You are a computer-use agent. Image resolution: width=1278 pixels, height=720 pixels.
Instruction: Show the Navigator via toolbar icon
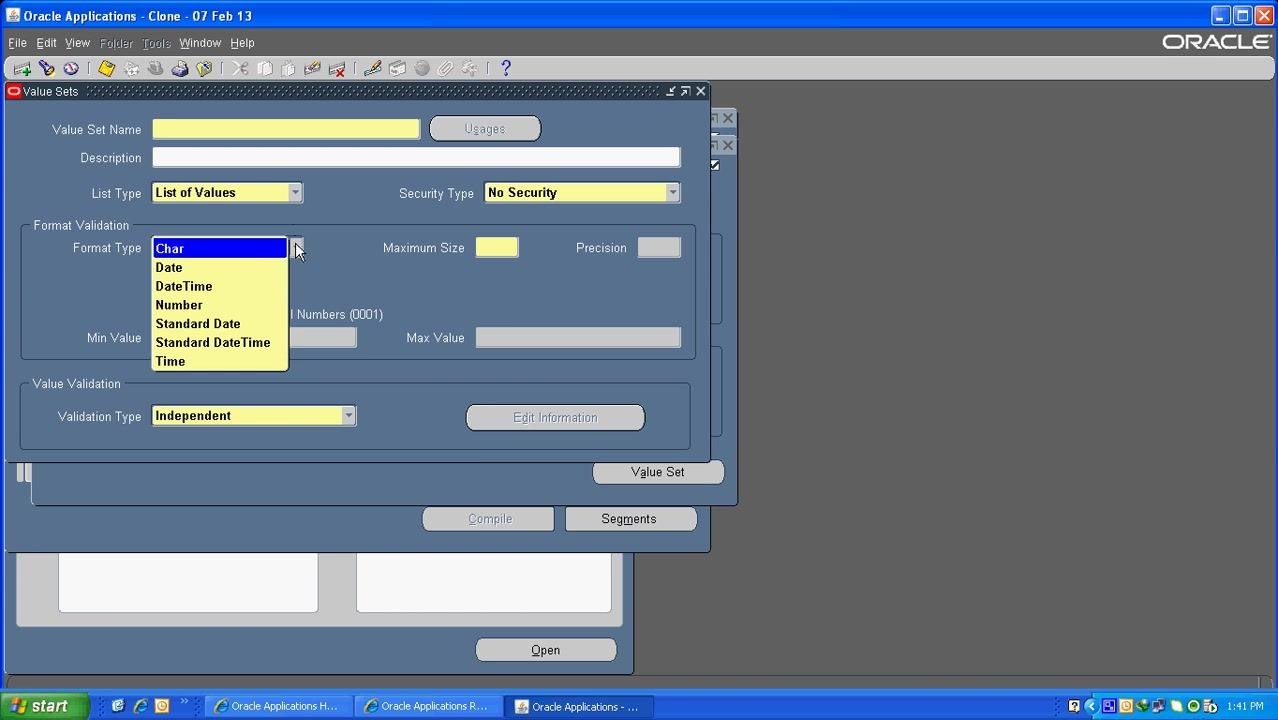(x=71, y=69)
